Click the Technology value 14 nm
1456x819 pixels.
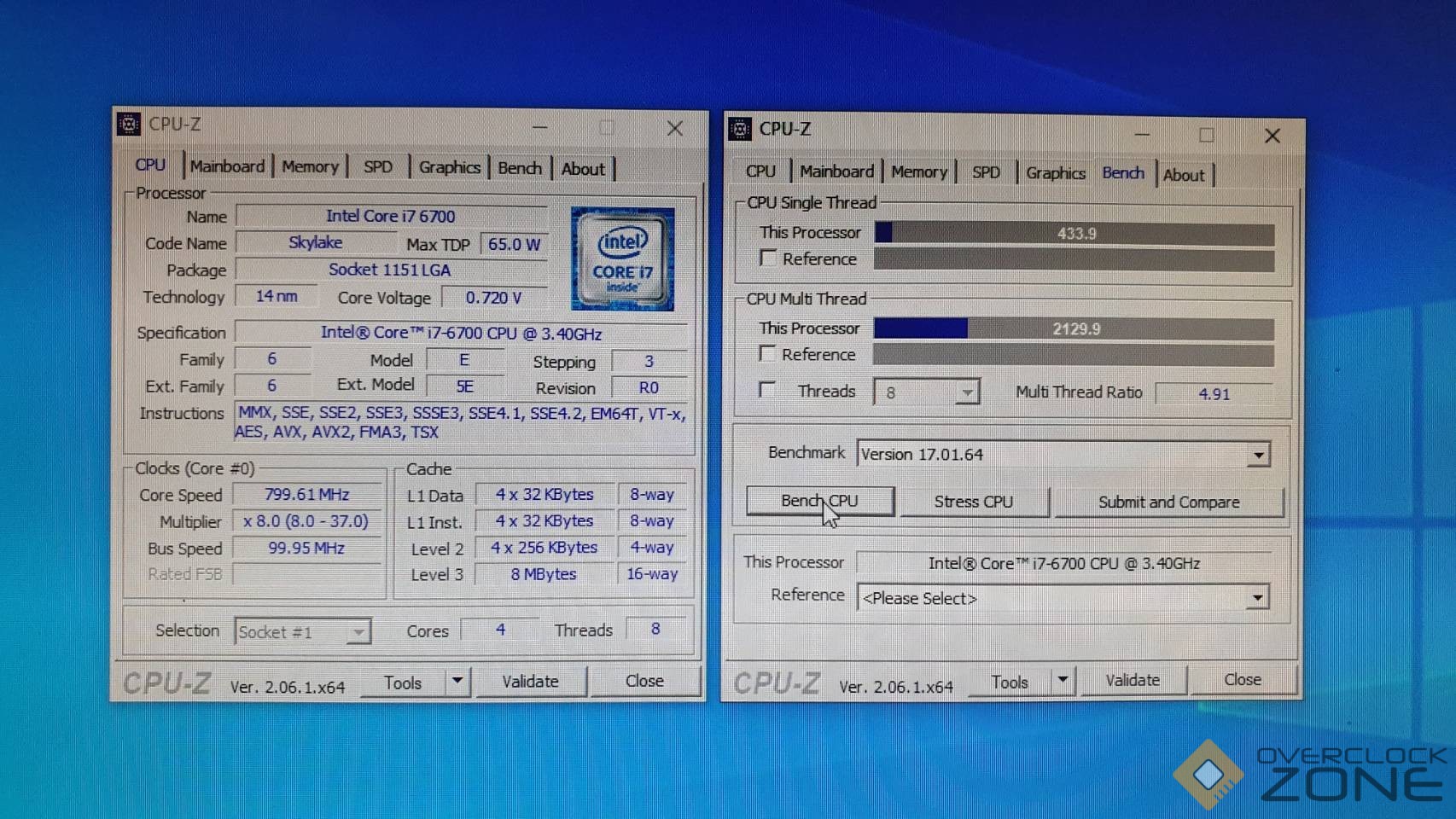coord(277,297)
